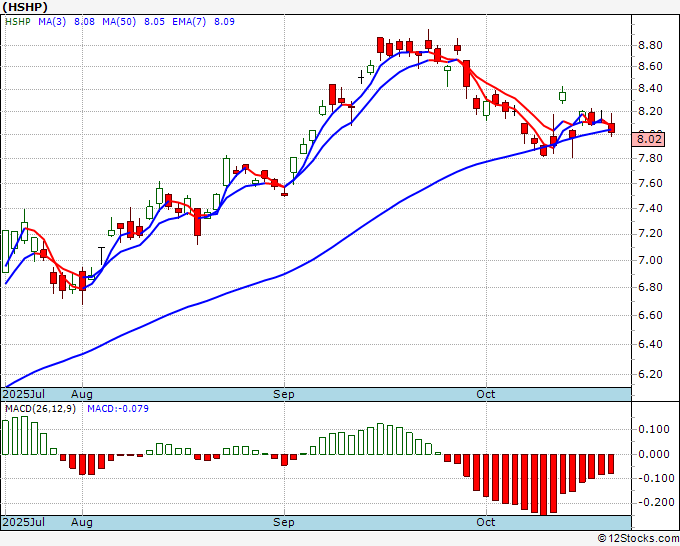Click the MA(3) value 8.08

(84, 22)
